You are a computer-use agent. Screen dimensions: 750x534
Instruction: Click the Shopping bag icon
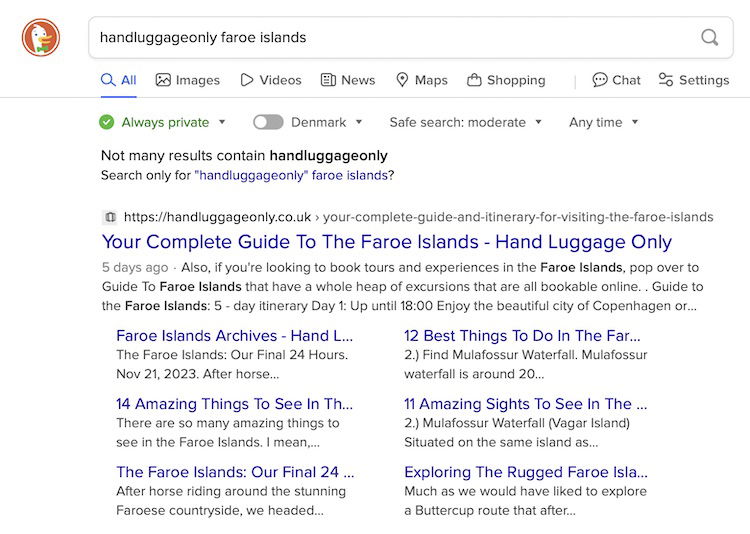pos(474,80)
